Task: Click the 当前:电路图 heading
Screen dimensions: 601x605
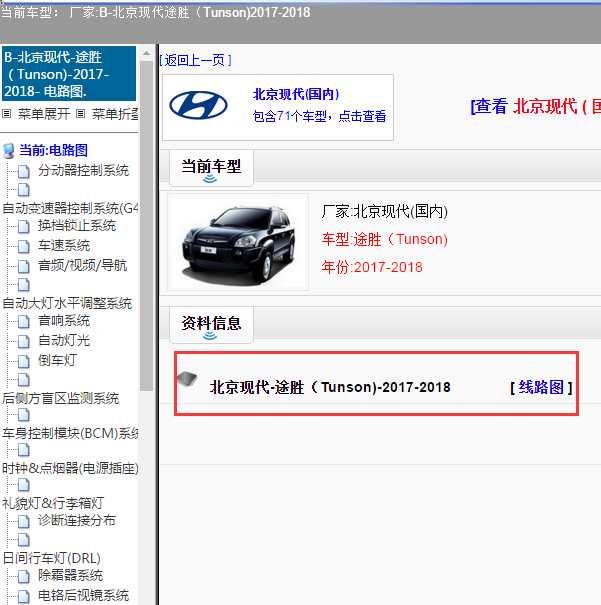Action: (54, 150)
